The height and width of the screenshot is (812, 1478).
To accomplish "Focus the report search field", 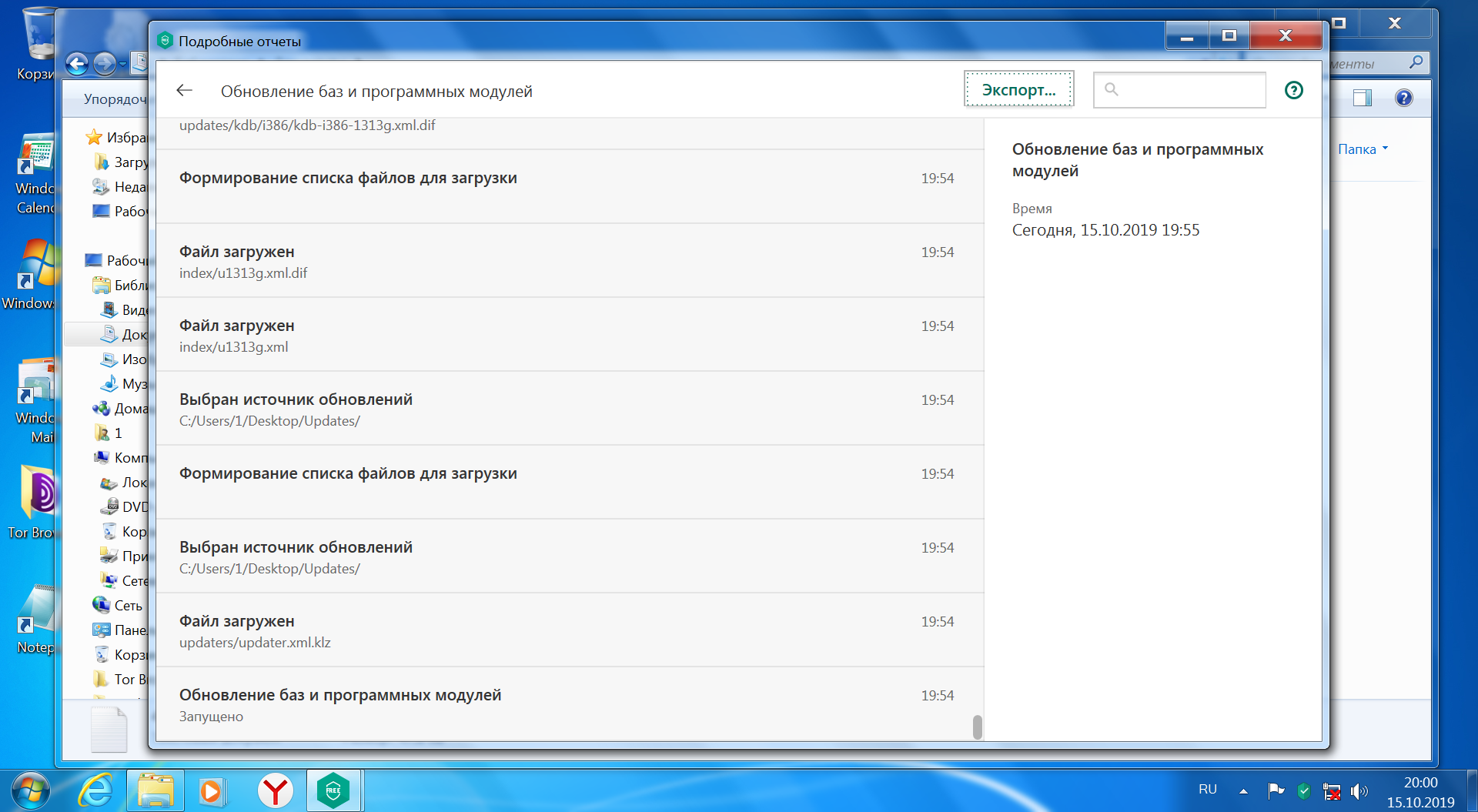I will [1179, 89].
